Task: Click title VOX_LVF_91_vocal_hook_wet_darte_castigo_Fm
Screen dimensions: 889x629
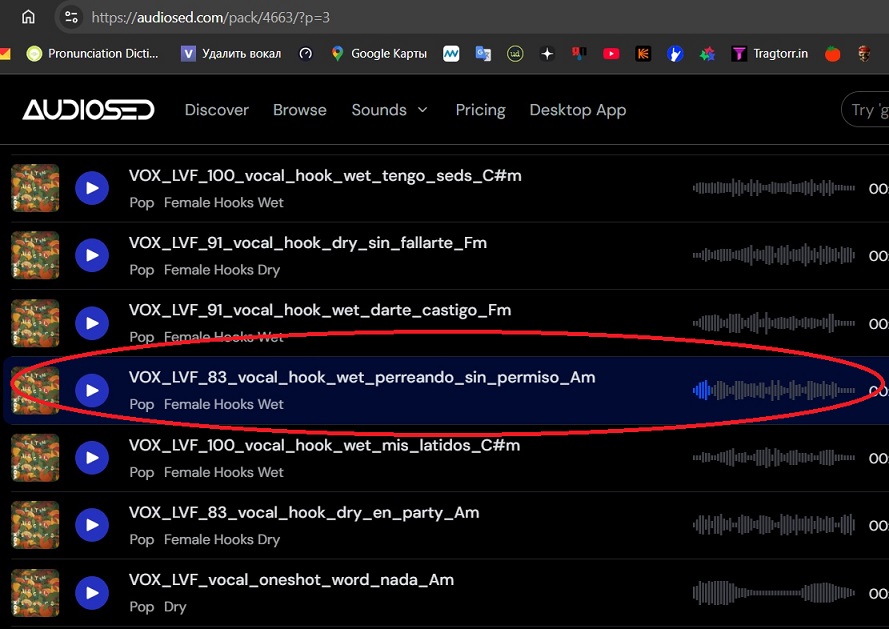Action: point(320,311)
